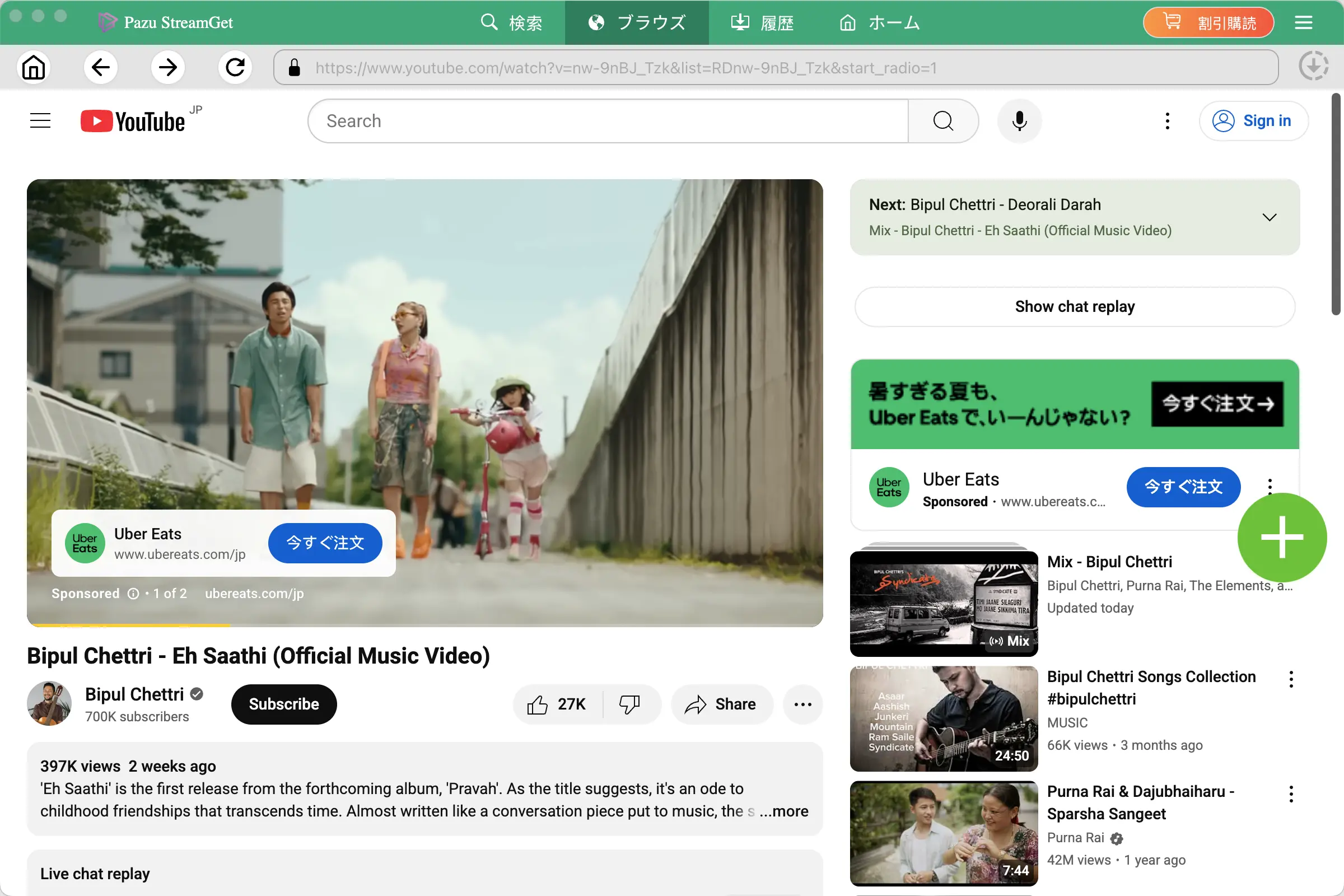Expand the Next playlist panel chevron

(x=1269, y=218)
